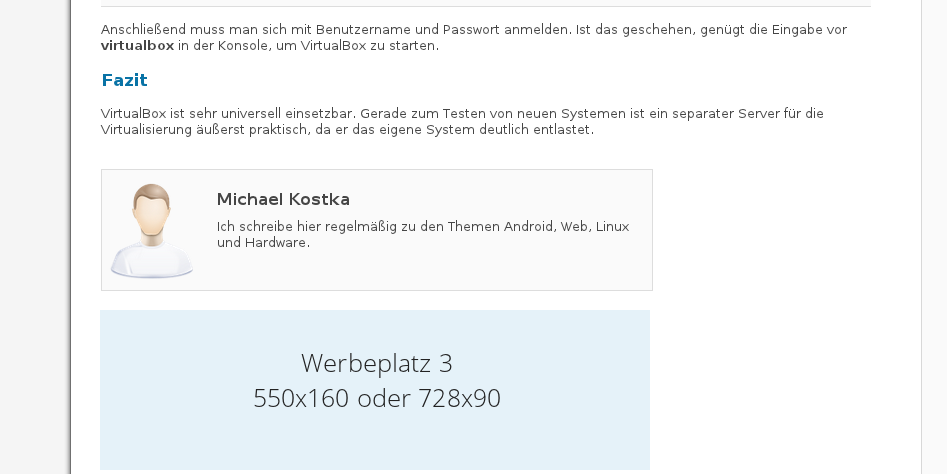This screenshot has width=947, height=474.
Task: Click the word "Themen" in the author bio
Action: 472,227
